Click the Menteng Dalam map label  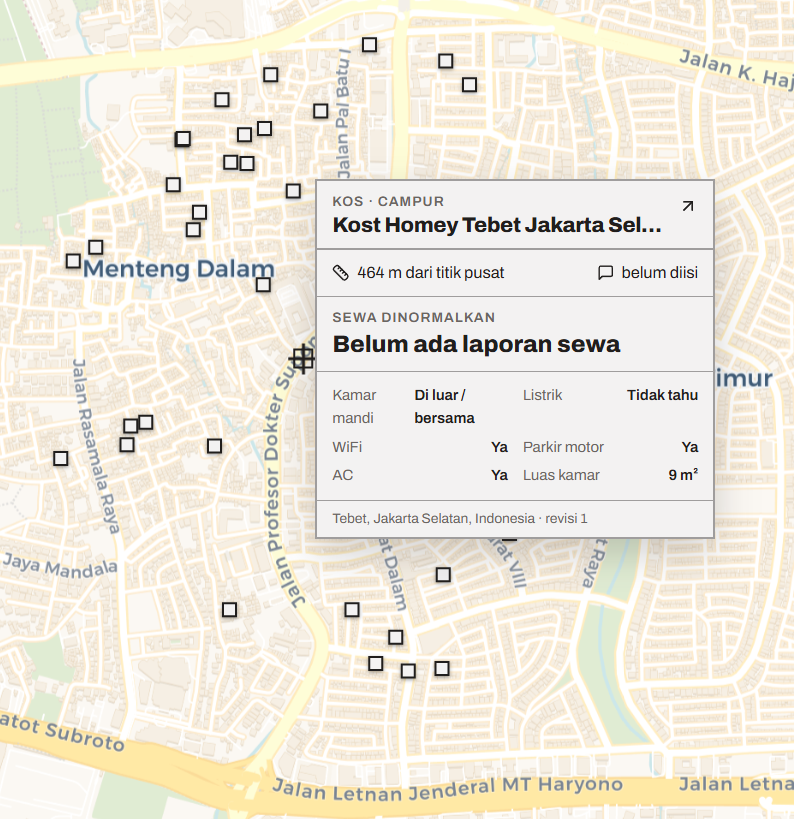click(179, 270)
